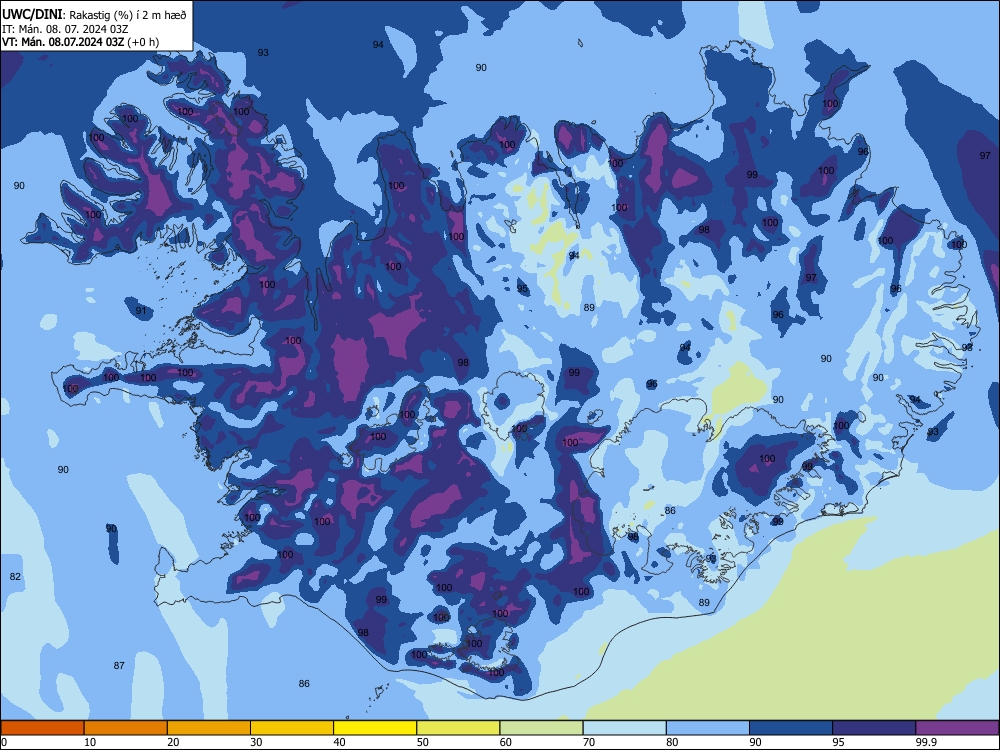Screen dimensions: 1000x750
Task: Click the '86' value in the sea off the south coast
Action: pos(304,683)
